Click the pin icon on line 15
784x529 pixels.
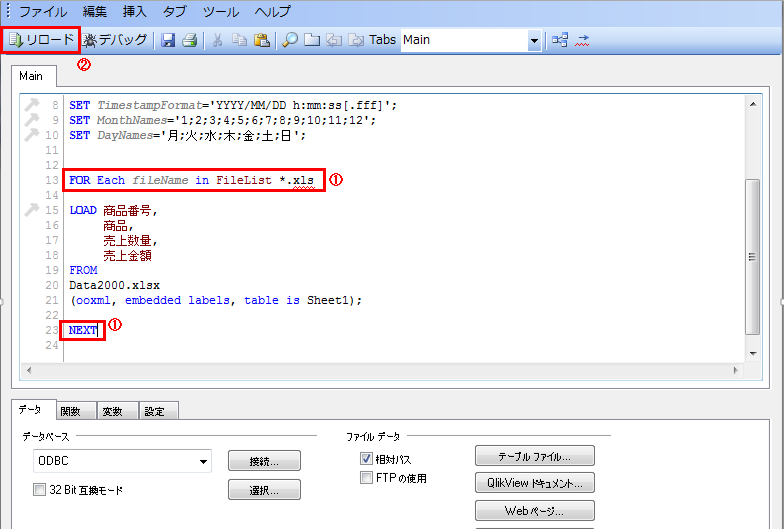coord(32,210)
